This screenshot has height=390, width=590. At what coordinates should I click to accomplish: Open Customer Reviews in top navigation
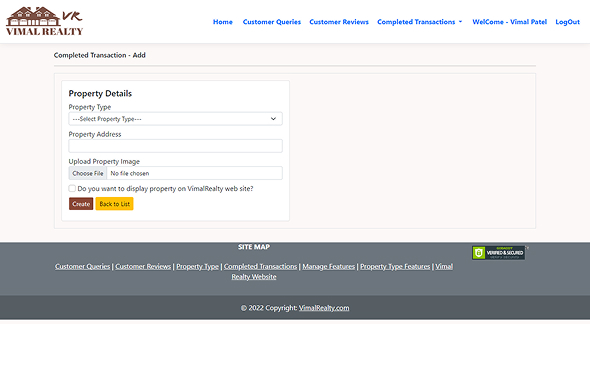pos(339,22)
